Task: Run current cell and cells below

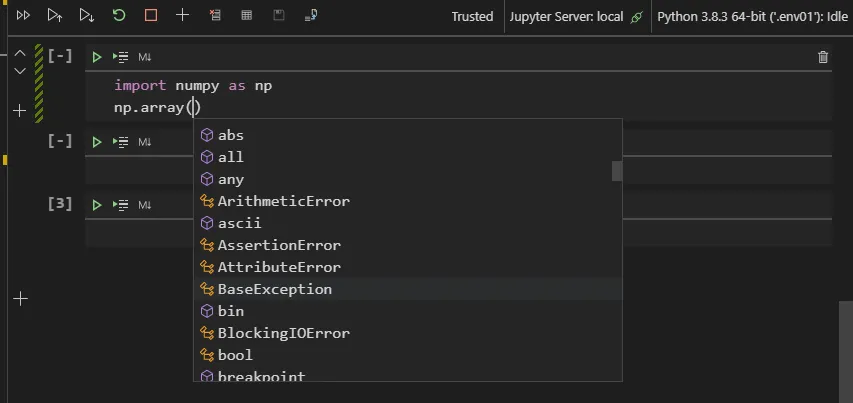Action: click(x=87, y=16)
